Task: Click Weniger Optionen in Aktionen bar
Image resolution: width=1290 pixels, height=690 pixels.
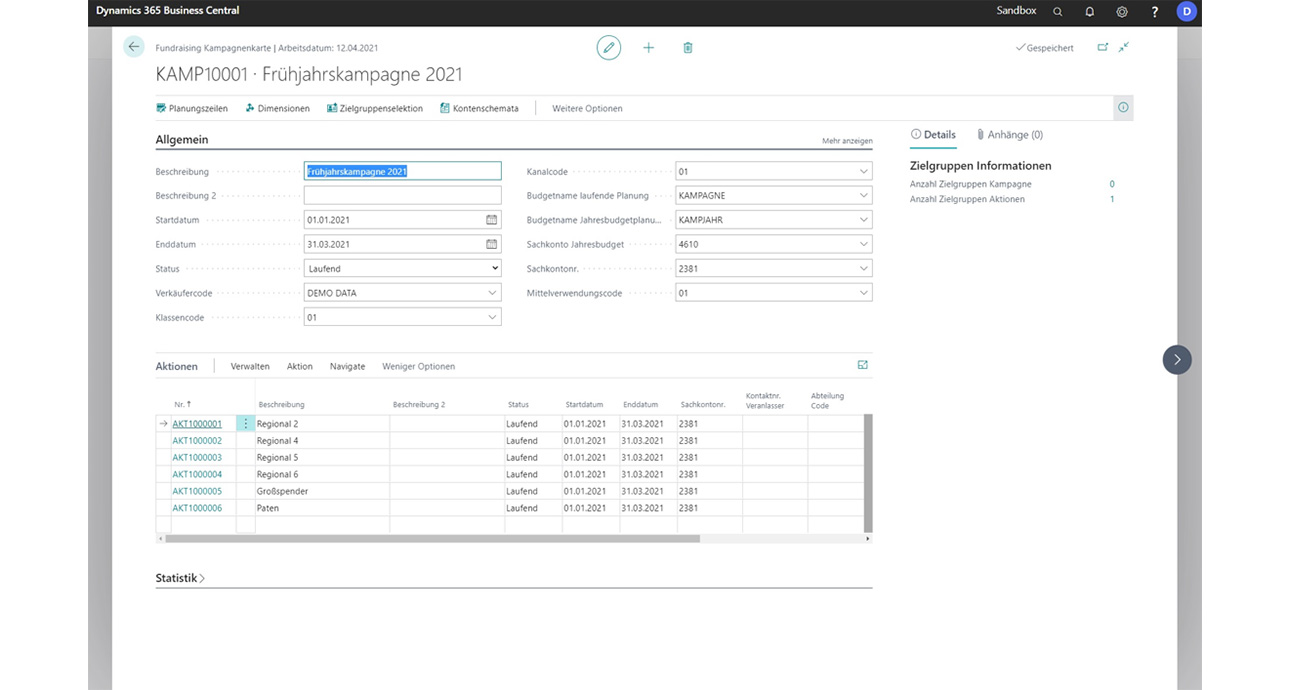Action: [x=418, y=367]
